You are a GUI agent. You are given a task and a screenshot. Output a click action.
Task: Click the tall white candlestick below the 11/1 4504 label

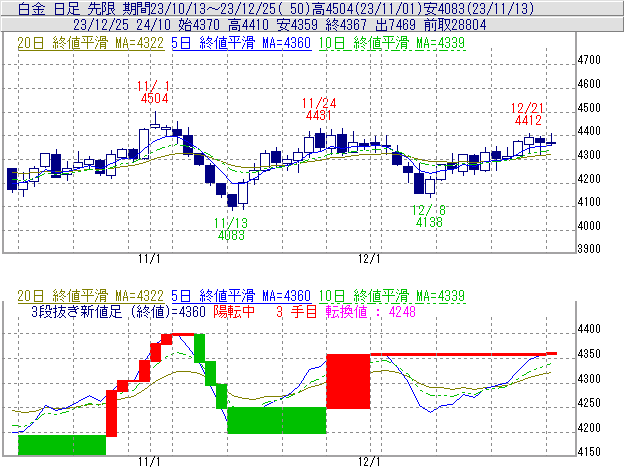[x=144, y=143]
